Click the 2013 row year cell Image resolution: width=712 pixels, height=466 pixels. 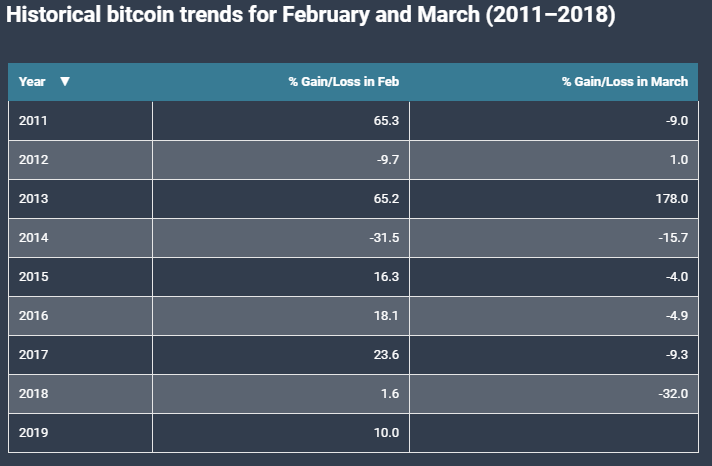click(x=33, y=199)
